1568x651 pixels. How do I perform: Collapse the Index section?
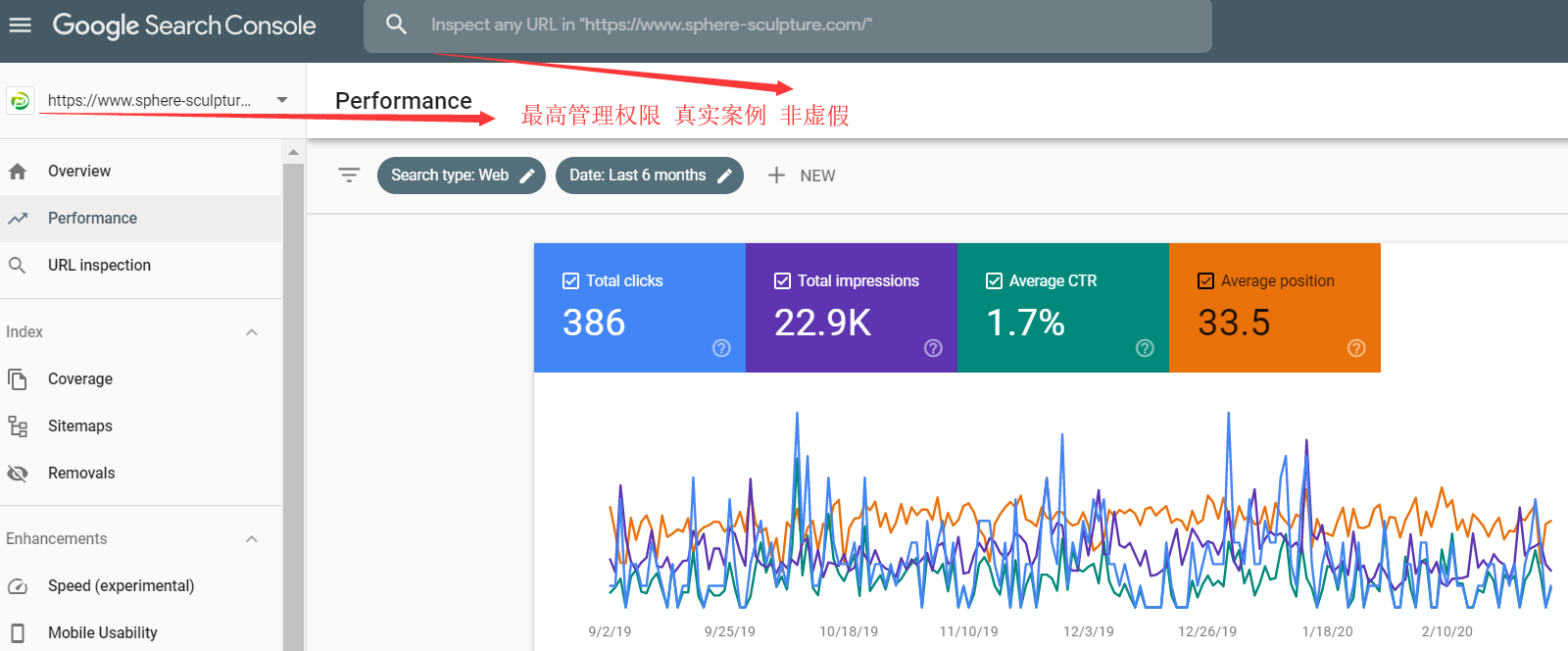[252, 332]
